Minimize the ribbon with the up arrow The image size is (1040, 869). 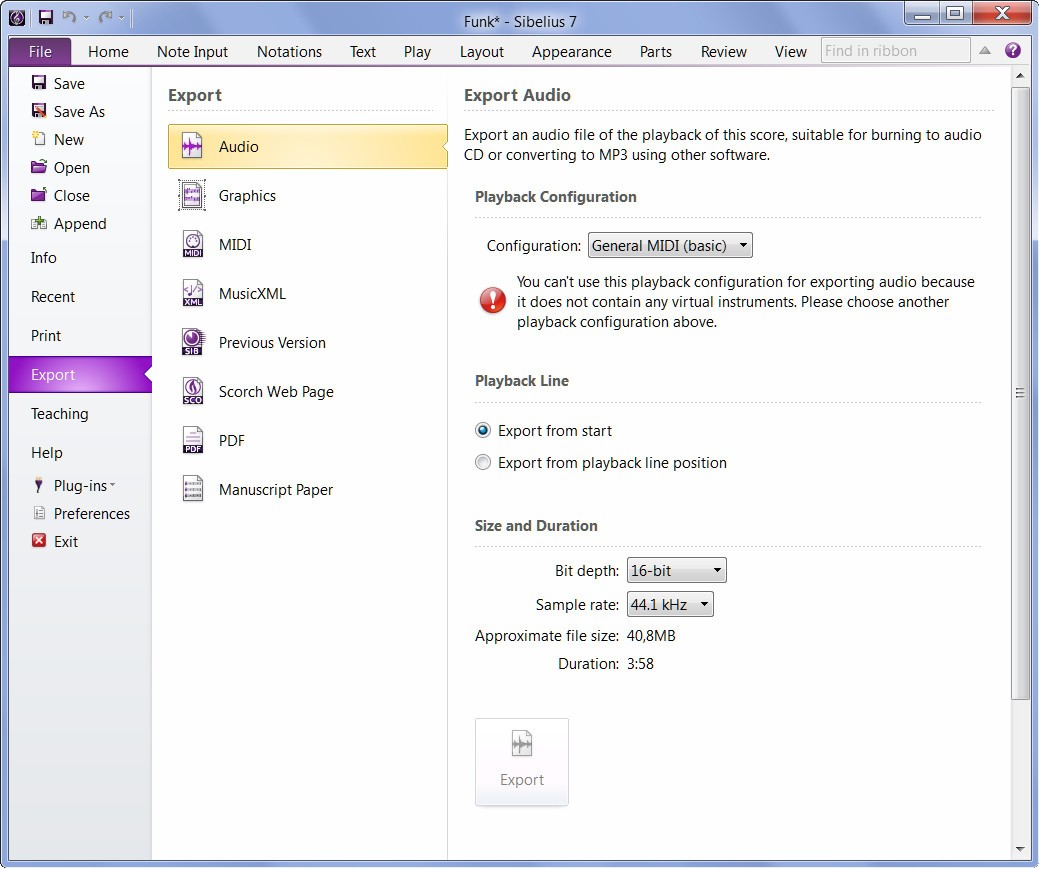(x=985, y=50)
